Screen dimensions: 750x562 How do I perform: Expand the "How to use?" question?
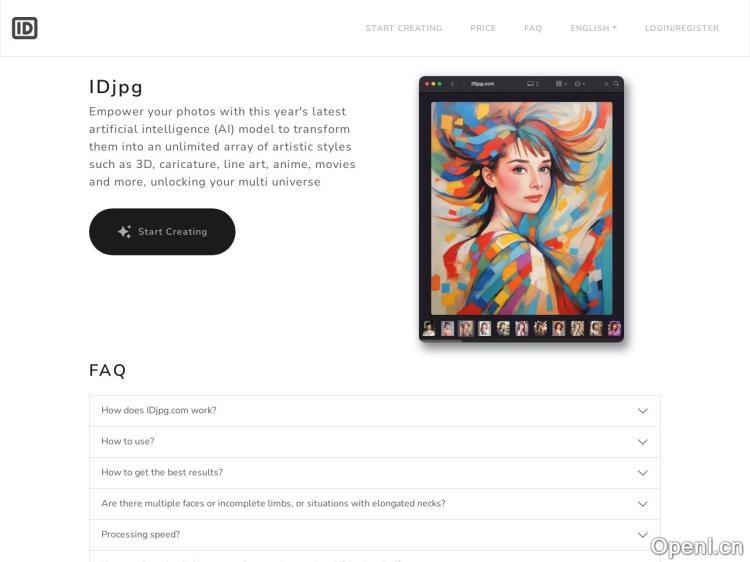tap(375, 442)
